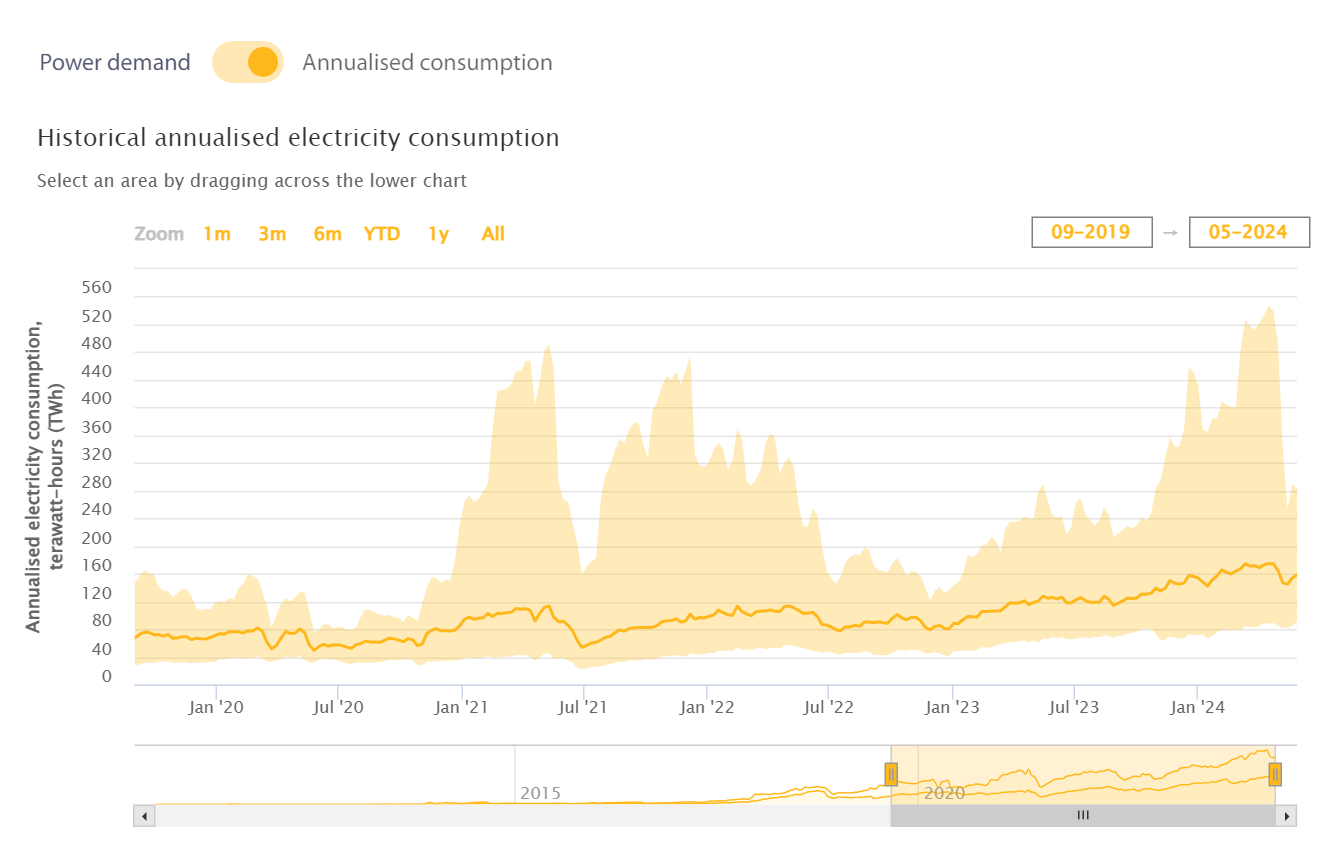Screen dimensions: 1326x846
Task: Click the navigator's left range handle
Action: 891,774
